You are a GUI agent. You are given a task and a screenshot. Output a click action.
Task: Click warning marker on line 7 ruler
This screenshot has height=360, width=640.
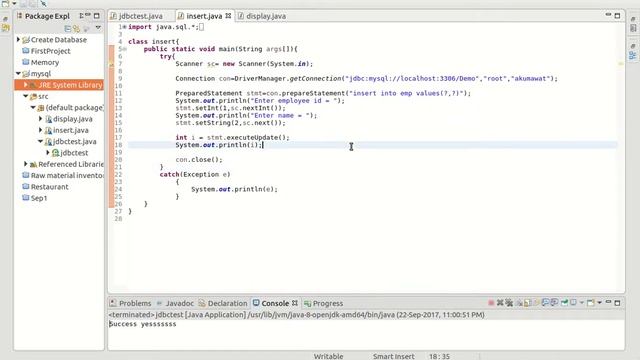(x=111, y=64)
